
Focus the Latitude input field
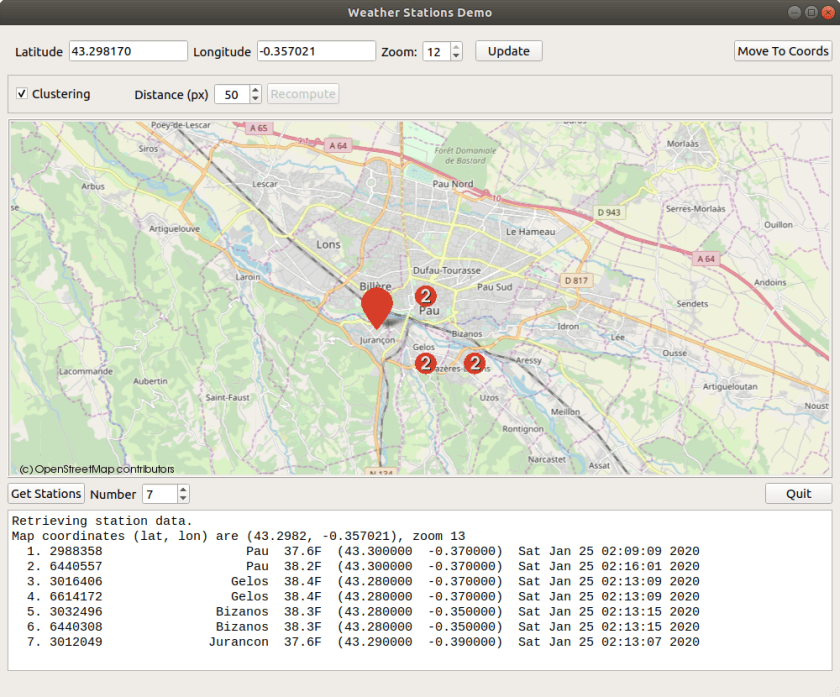pyautogui.click(x=128, y=51)
